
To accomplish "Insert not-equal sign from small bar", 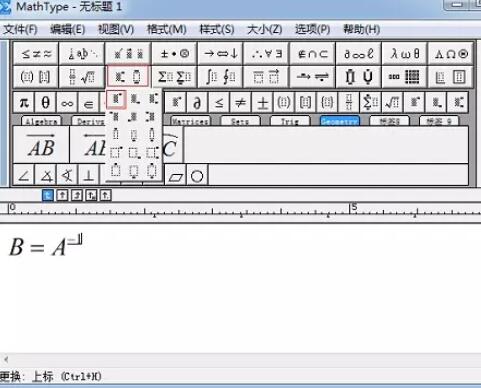I will click(240, 102).
